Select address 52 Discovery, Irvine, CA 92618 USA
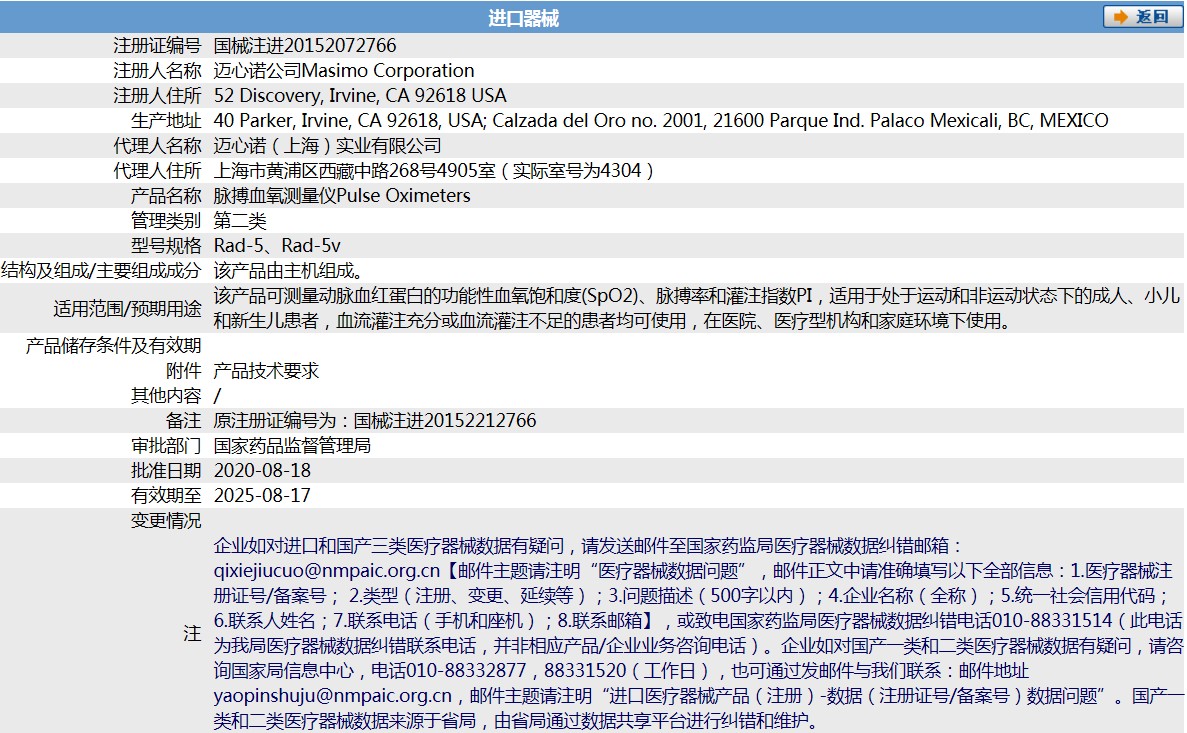1187x733 pixels. [x=360, y=95]
